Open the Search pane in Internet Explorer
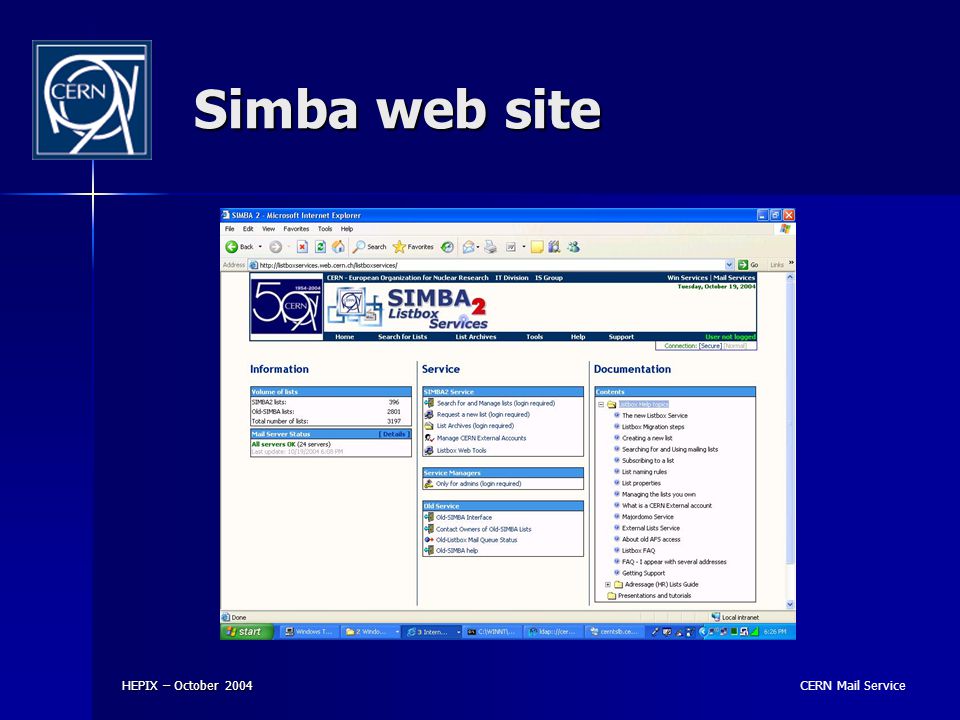This screenshot has width=960, height=720. [370, 247]
